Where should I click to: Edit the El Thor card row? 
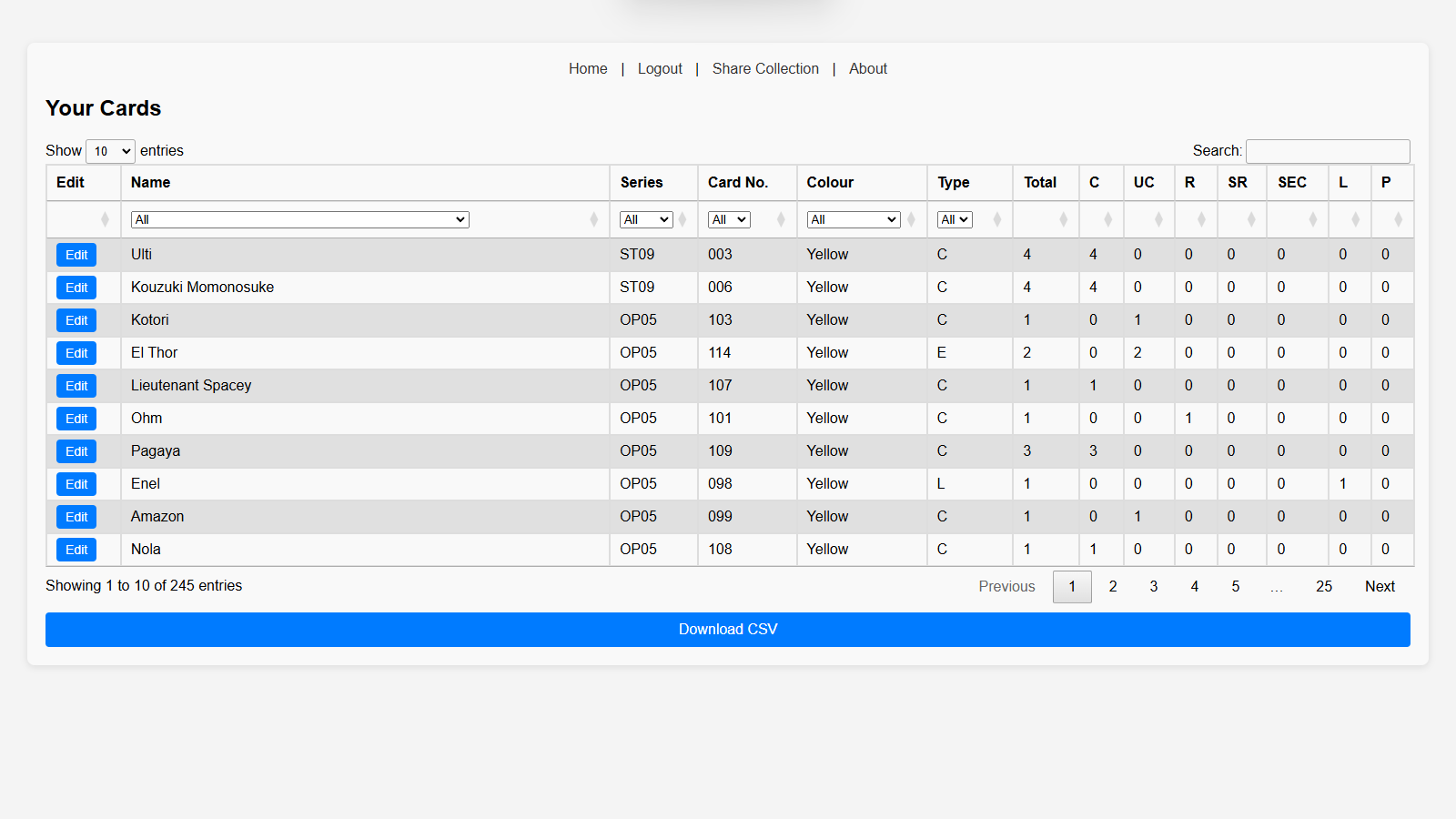pos(76,353)
